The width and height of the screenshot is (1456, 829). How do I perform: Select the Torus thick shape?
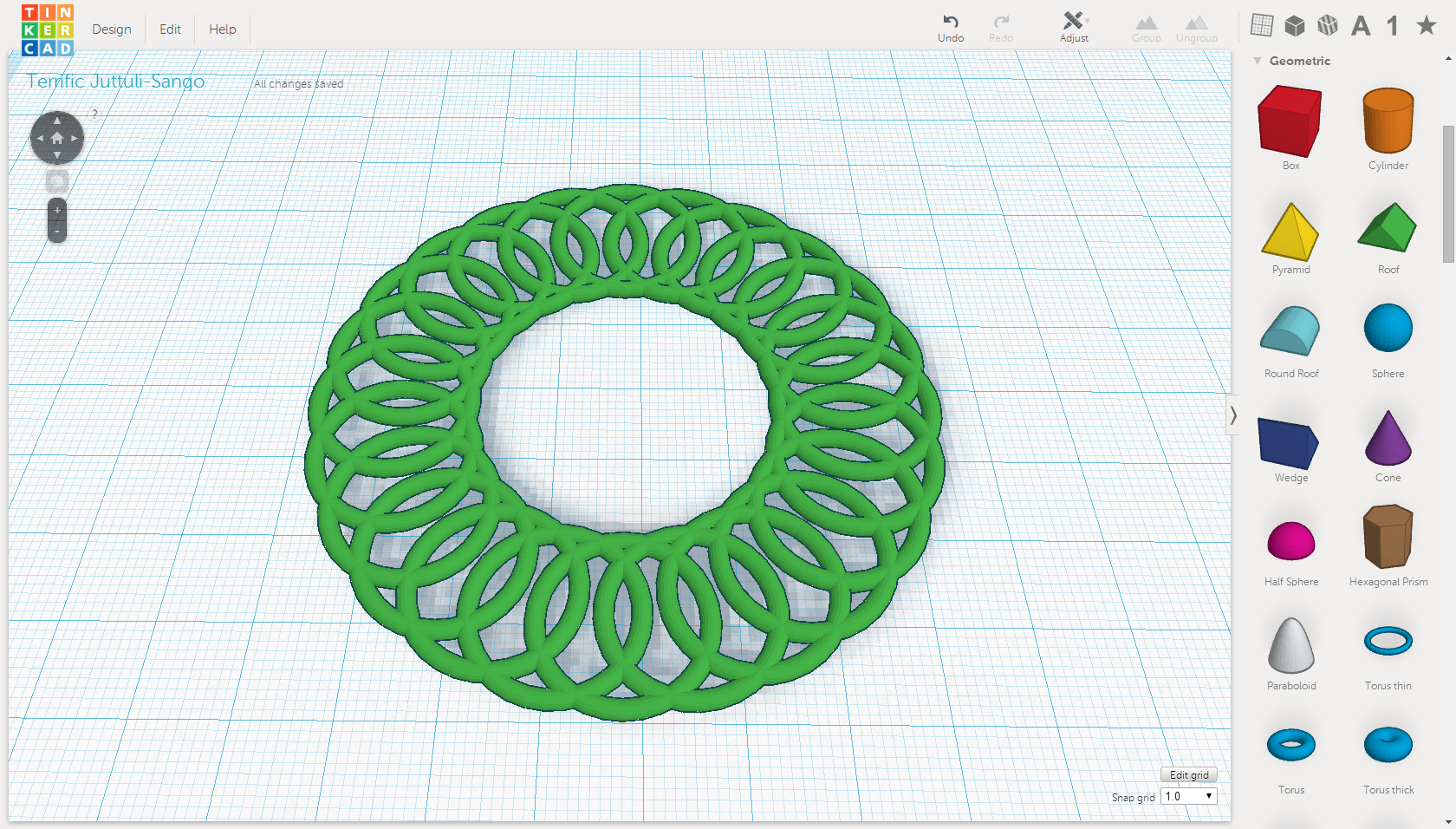[1388, 745]
